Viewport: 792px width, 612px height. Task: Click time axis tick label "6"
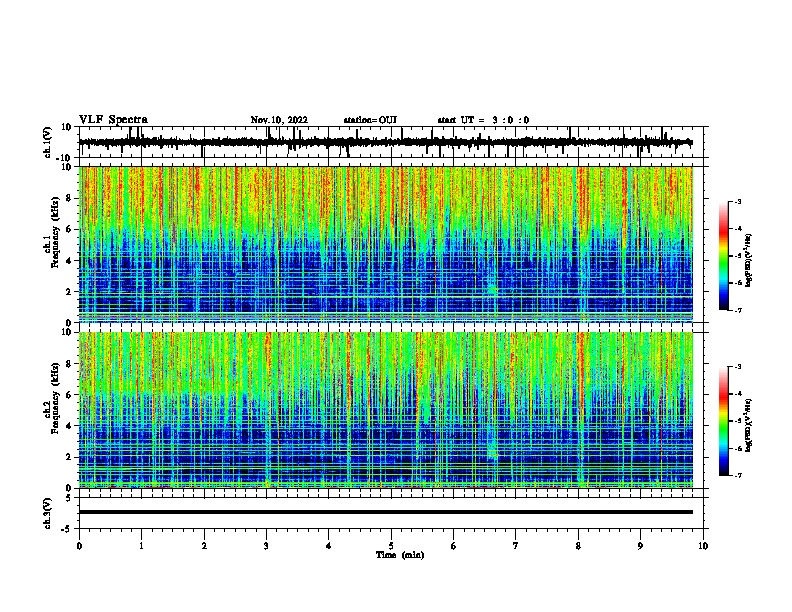[x=454, y=546]
